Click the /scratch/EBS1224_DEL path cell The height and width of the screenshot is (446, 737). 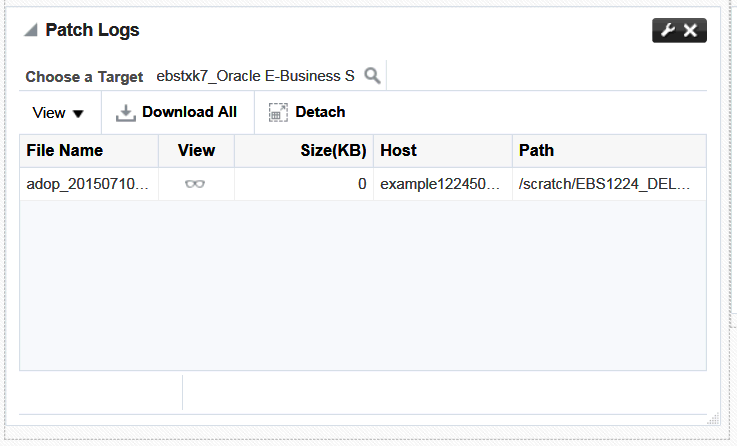609,184
